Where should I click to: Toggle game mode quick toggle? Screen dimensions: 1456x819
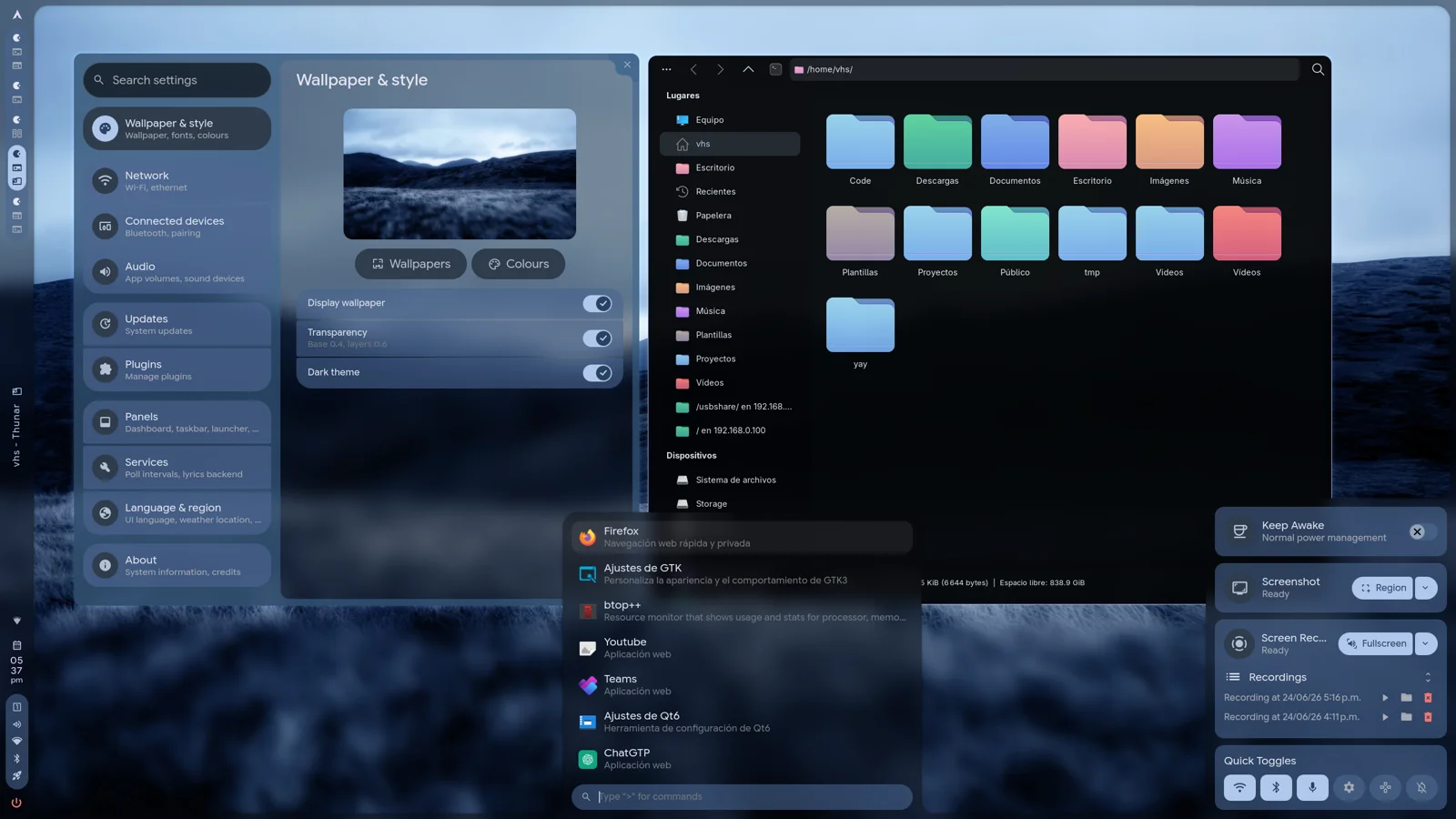point(1385,787)
